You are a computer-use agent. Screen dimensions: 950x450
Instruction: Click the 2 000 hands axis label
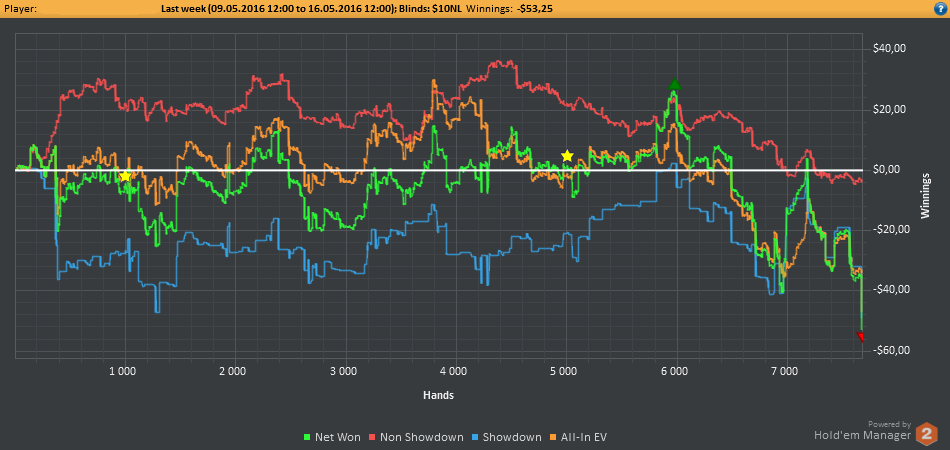(x=234, y=369)
